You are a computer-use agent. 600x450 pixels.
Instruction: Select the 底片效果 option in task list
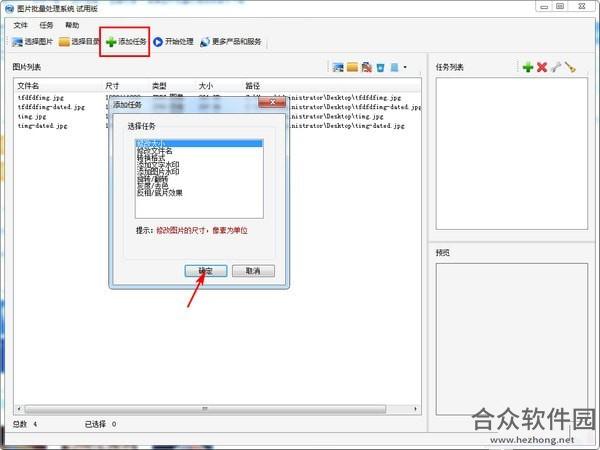[x=160, y=193]
